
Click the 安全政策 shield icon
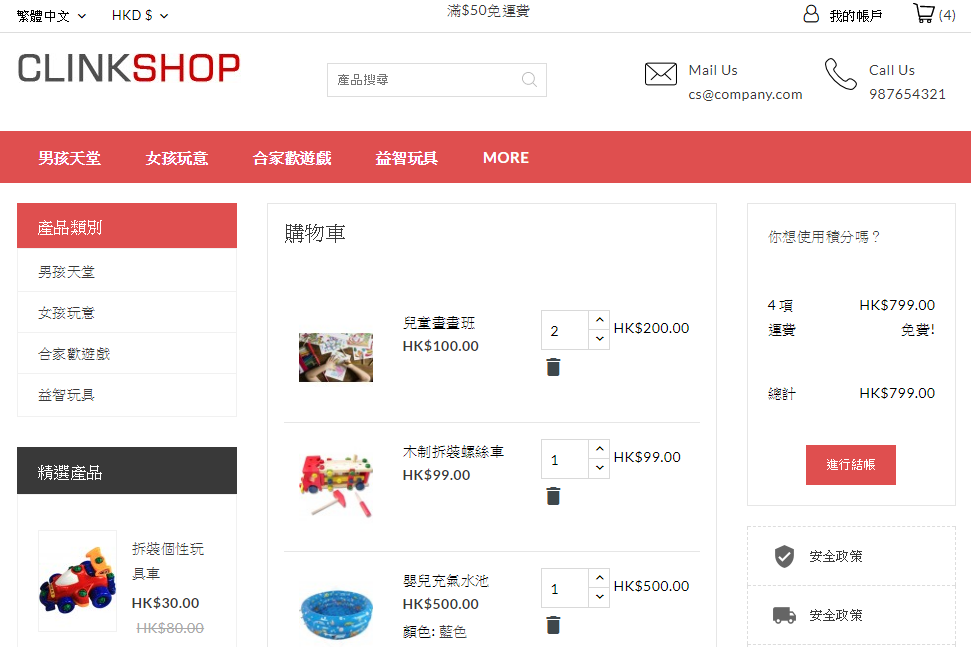pyautogui.click(x=785, y=556)
